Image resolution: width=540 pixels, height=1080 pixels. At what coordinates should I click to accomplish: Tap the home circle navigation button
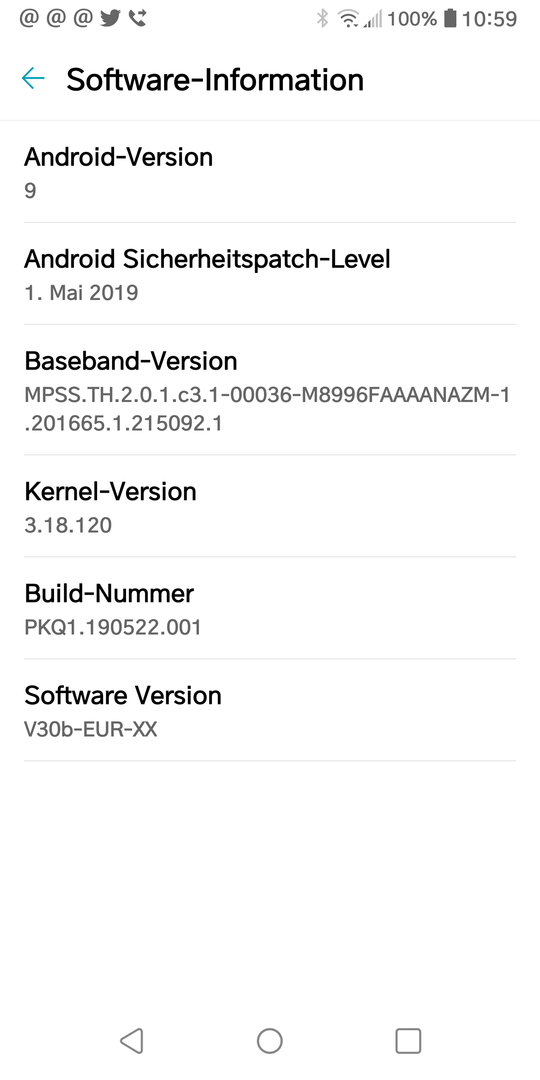[x=270, y=1041]
